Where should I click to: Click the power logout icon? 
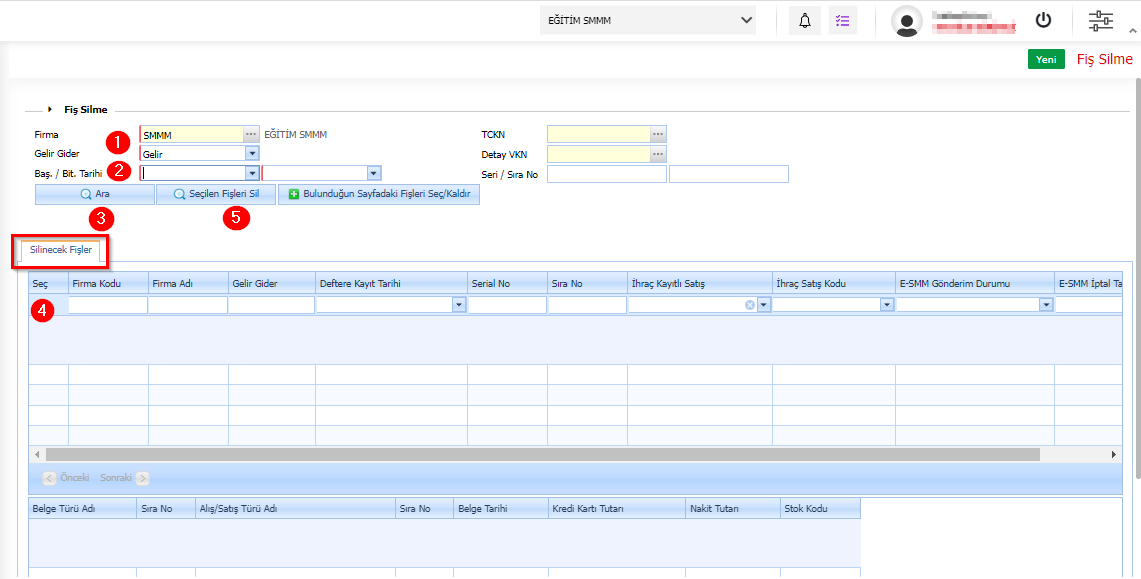point(1043,20)
